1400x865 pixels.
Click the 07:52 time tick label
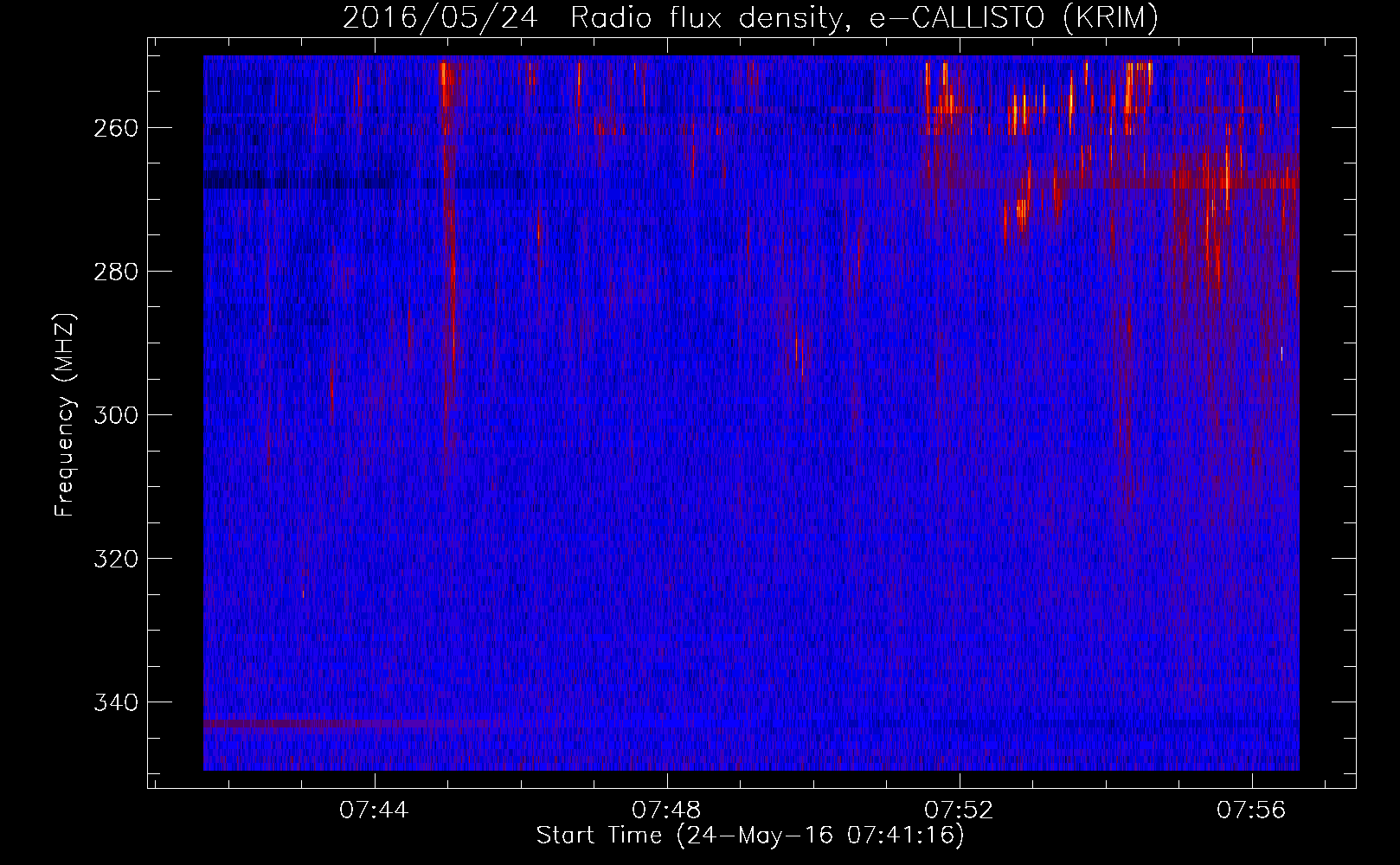[959, 811]
